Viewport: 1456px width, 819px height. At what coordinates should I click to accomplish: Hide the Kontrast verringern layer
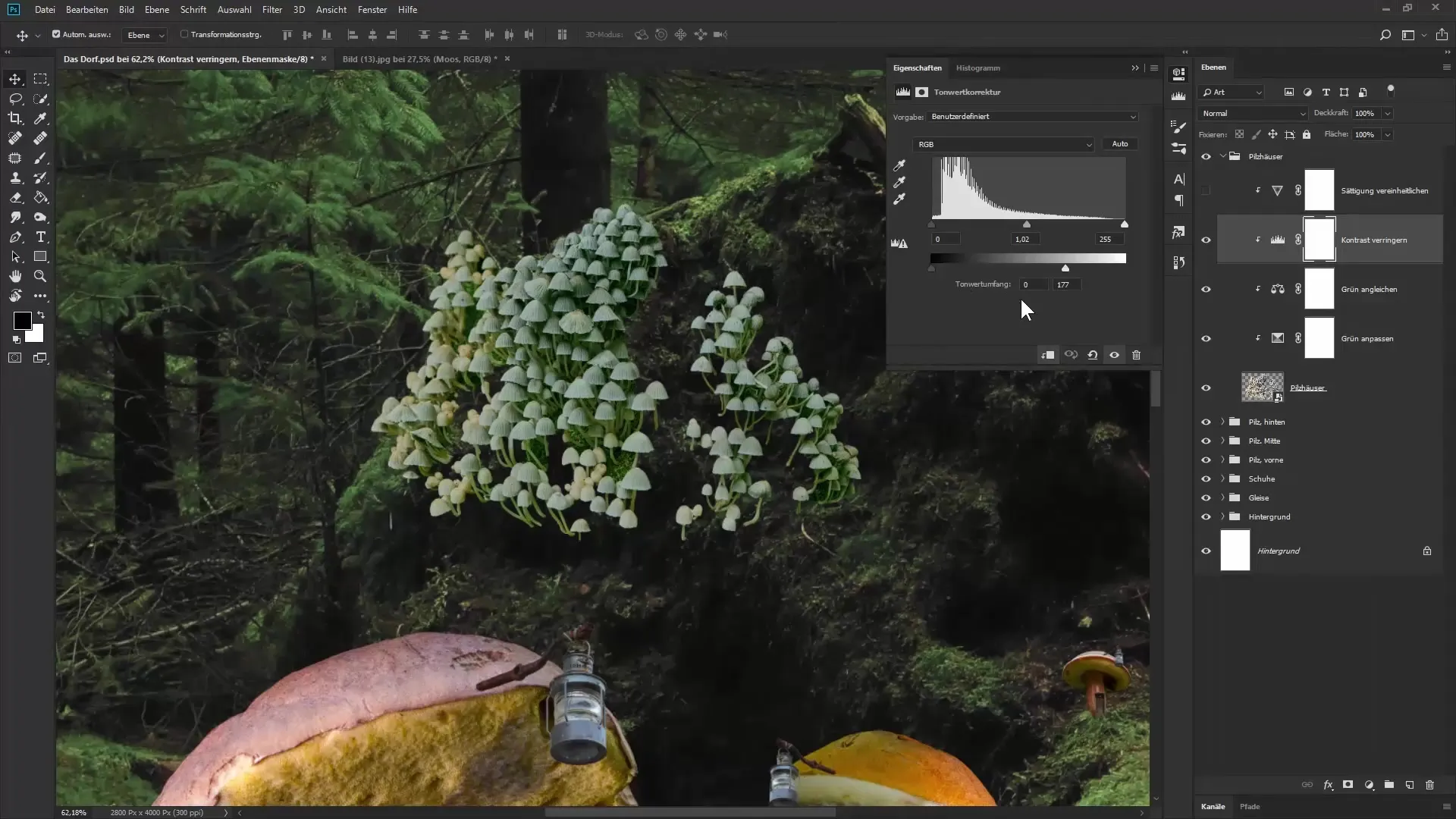(1206, 240)
